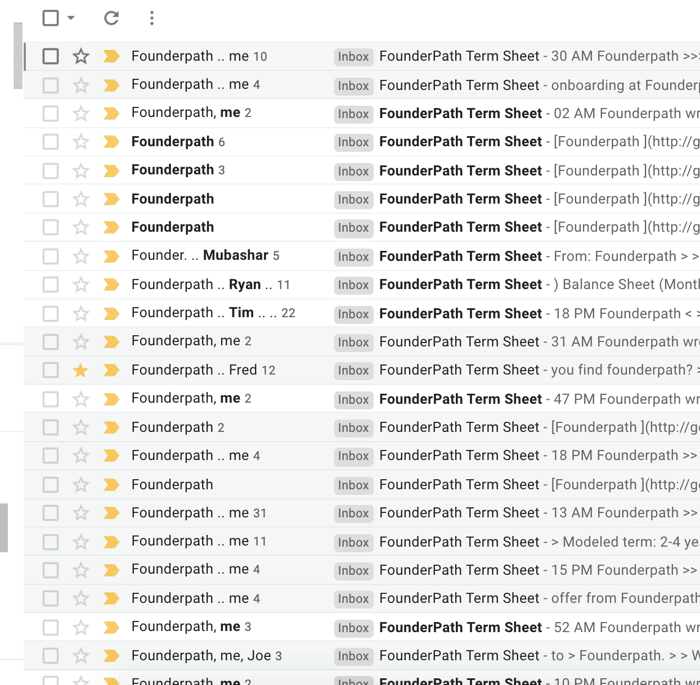Image resolution: width=700 pixels, height=685 pixels.
Task: Star the Founderpath .. me 10 thread
Action: pyautogui.click(x=81, y=57)
